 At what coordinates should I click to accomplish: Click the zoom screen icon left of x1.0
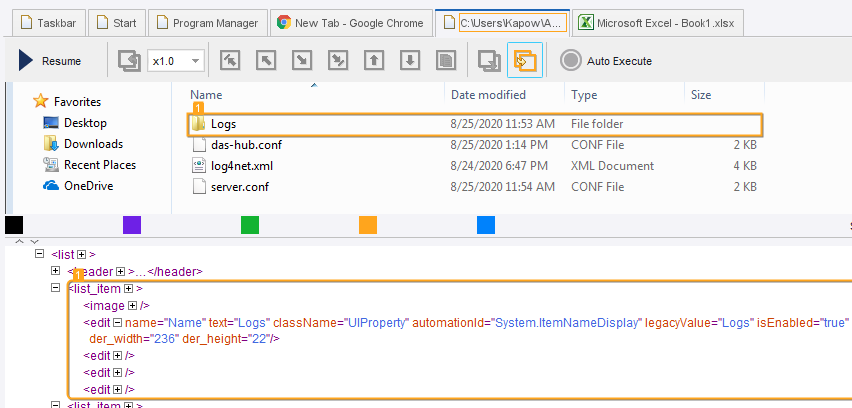point(129,61)
